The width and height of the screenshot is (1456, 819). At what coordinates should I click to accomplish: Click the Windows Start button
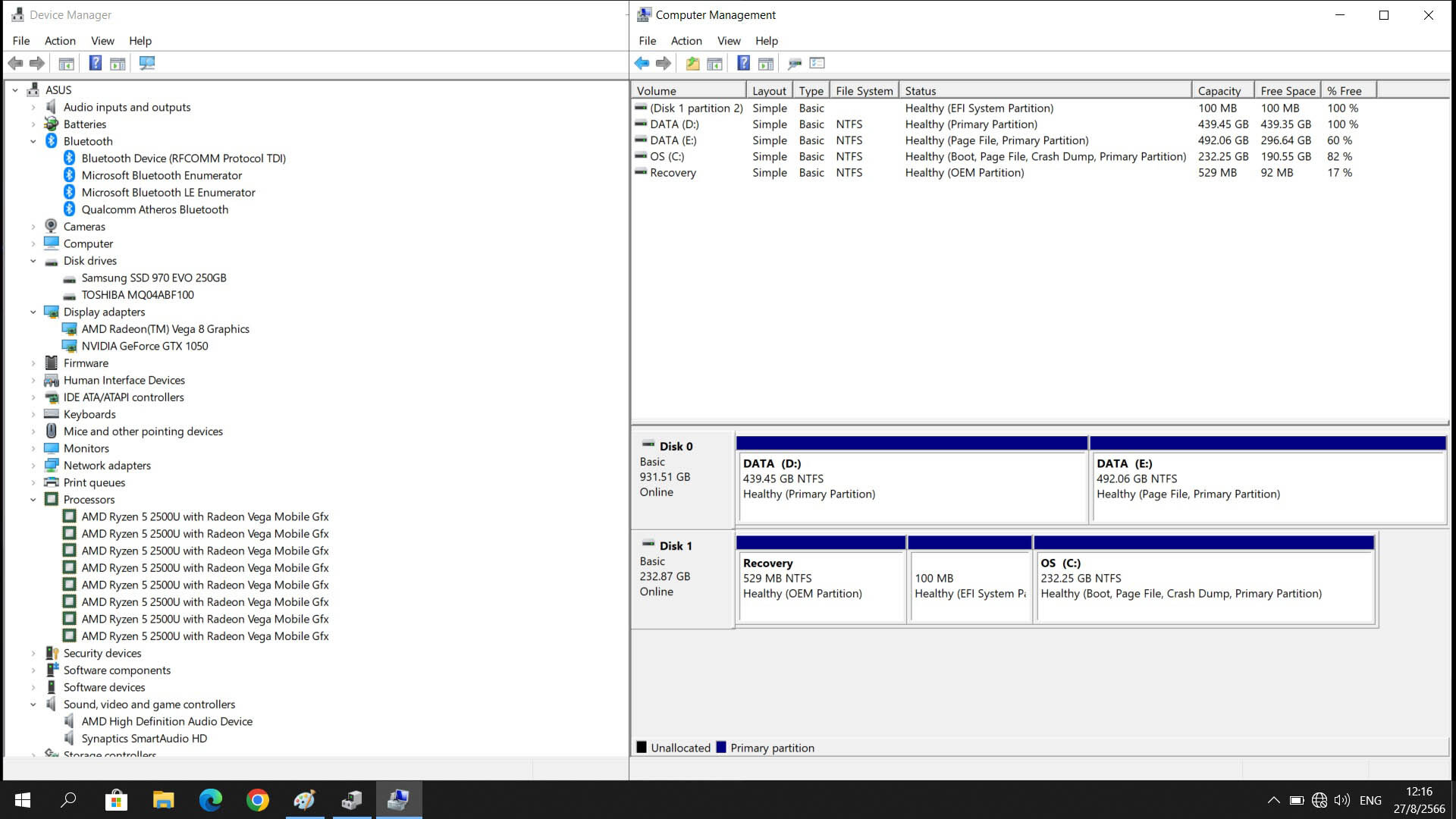point(23,799)
